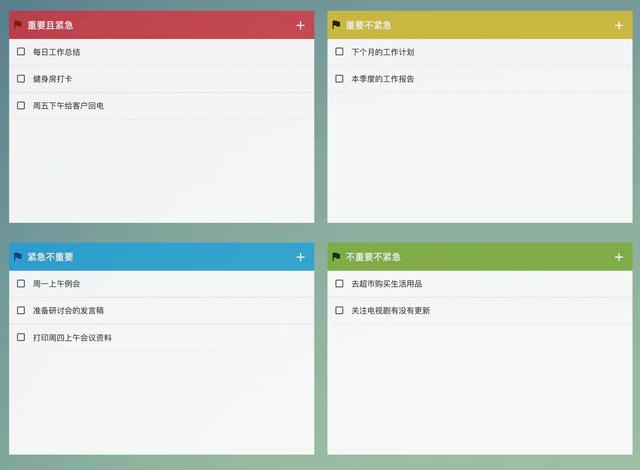The image size is (640, 470).
Task: Click the flag icon on the yellow 重要不紧急 header
Action: [336, 25]
